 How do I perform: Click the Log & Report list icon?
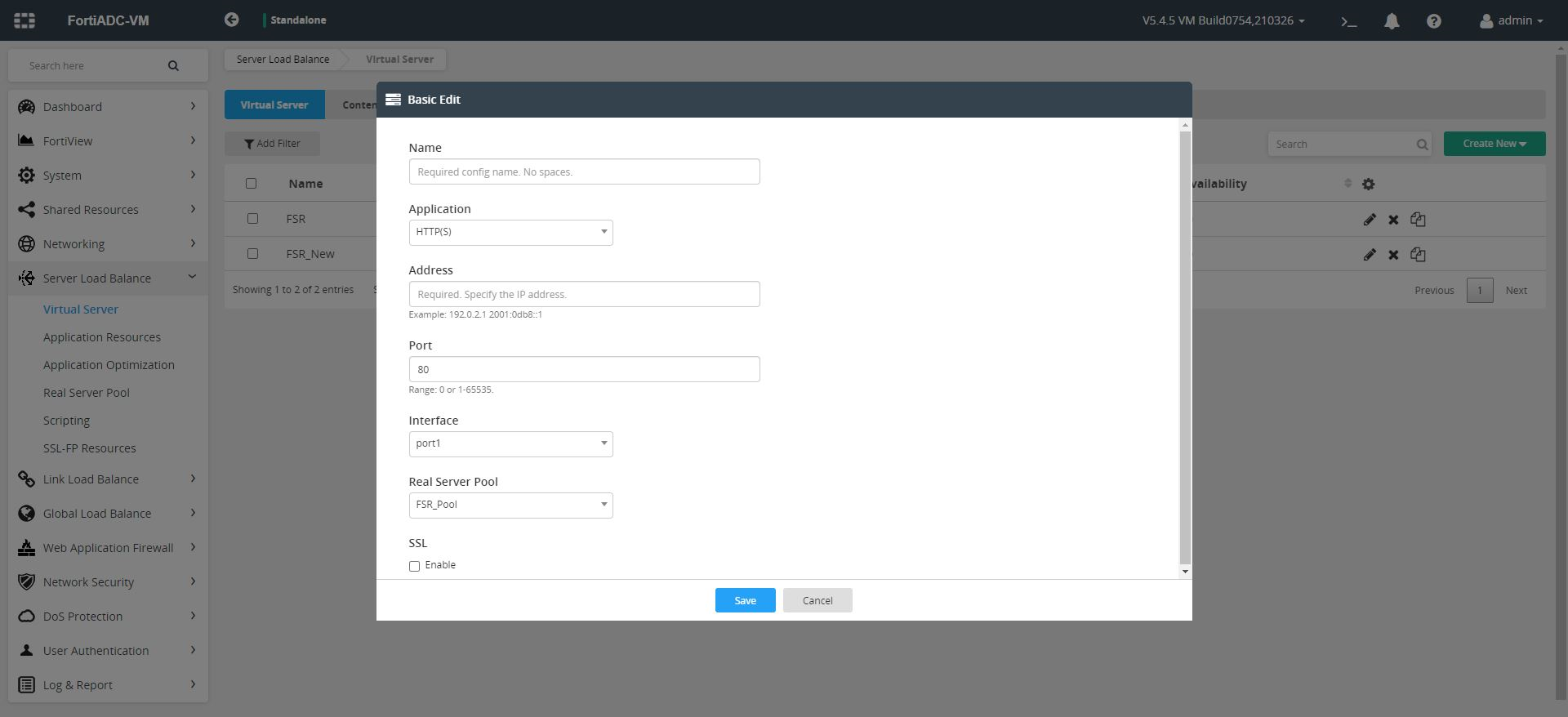(27, 684)
